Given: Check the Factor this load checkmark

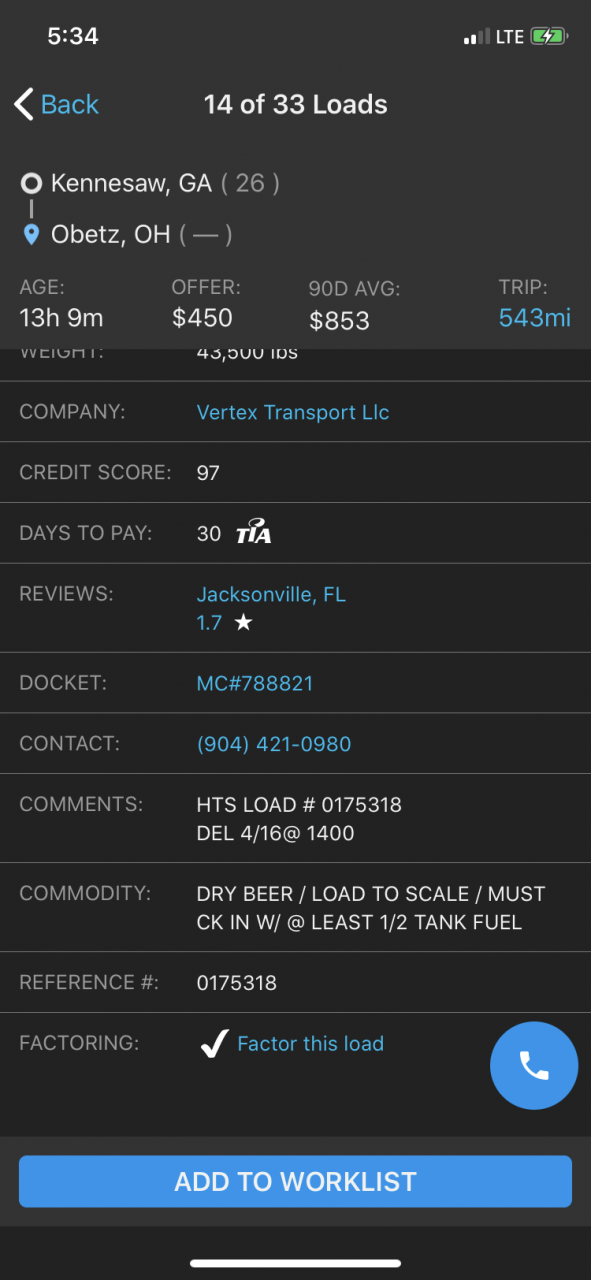Looking at the screenshot, I should (213, 1044).
